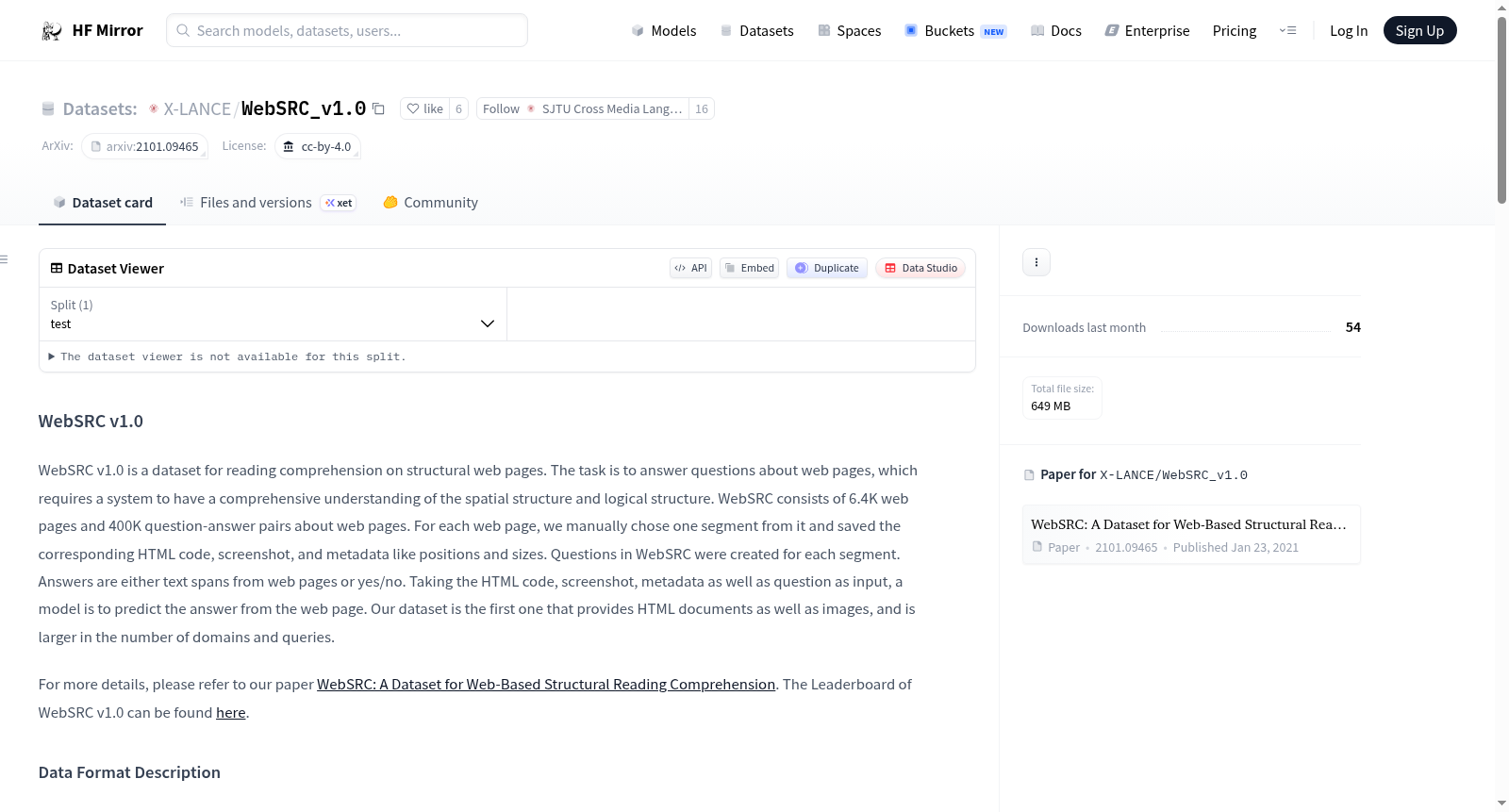Click the Duplicate button
Viewport: 1509px width, 812px height.
[x=827, y=268]
